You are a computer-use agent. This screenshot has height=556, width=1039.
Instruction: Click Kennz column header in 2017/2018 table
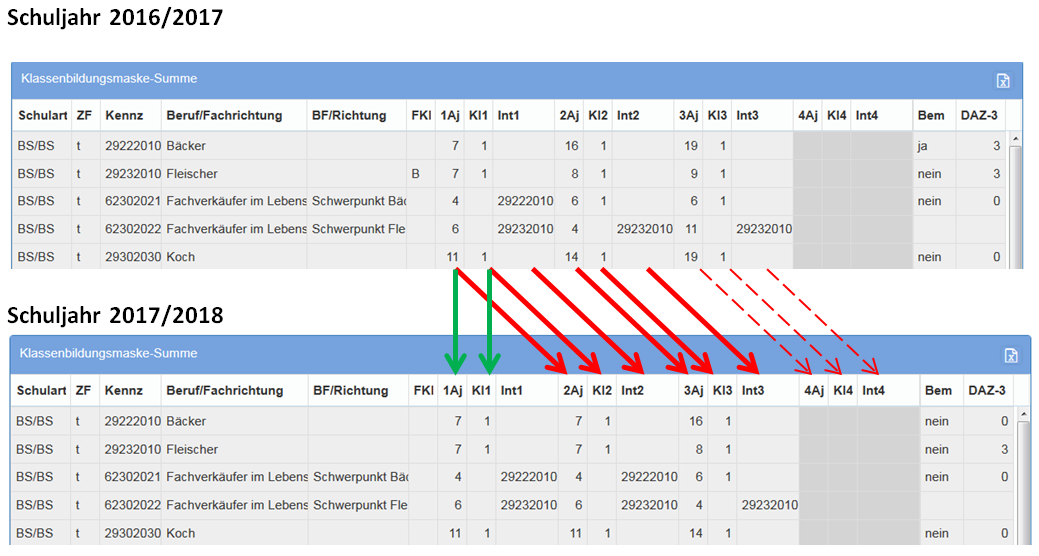[x=124, y=391]
